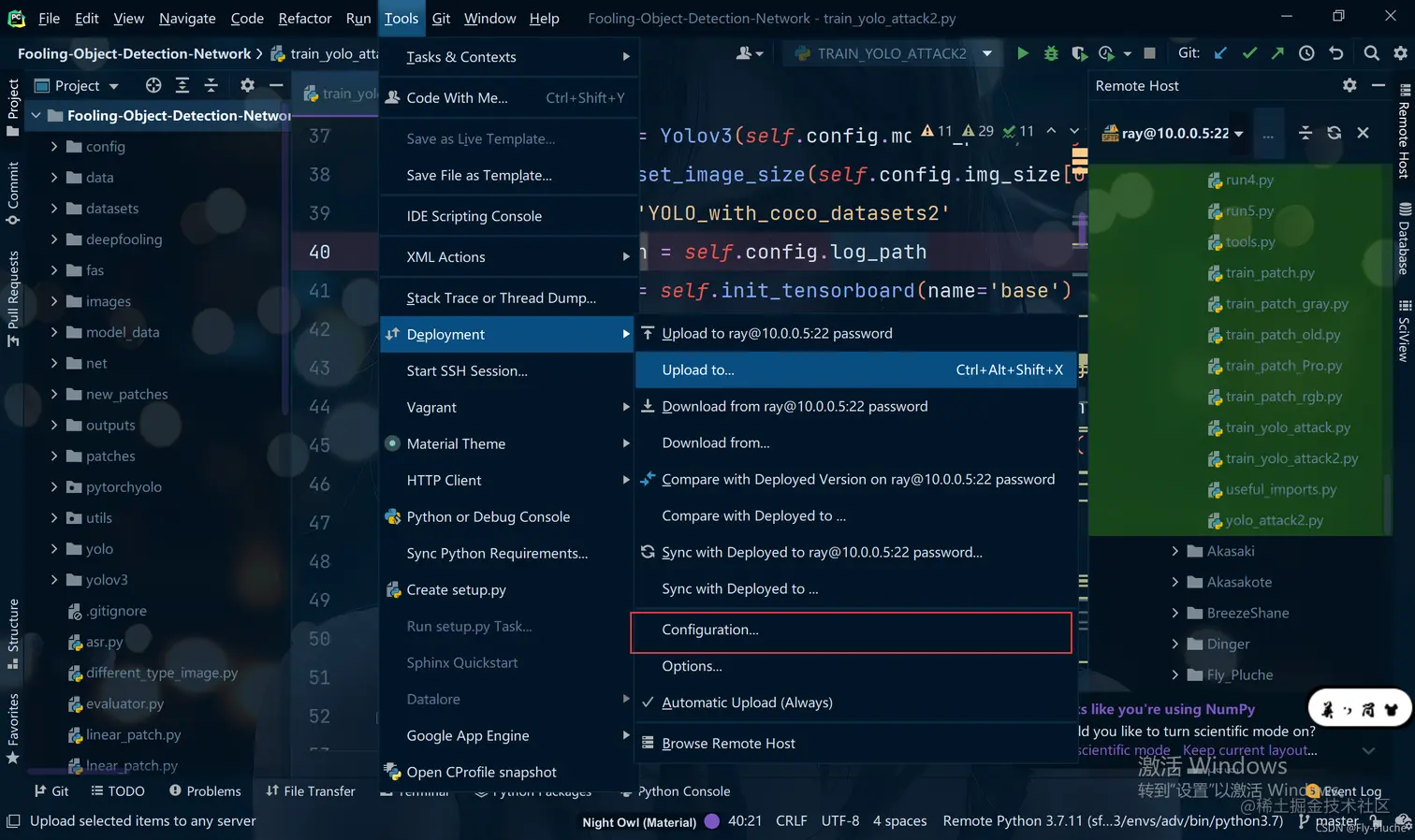Refresh the Remote Host file tree
The height and width of the screenshot is (840, 1415).
click(1334, 133)
